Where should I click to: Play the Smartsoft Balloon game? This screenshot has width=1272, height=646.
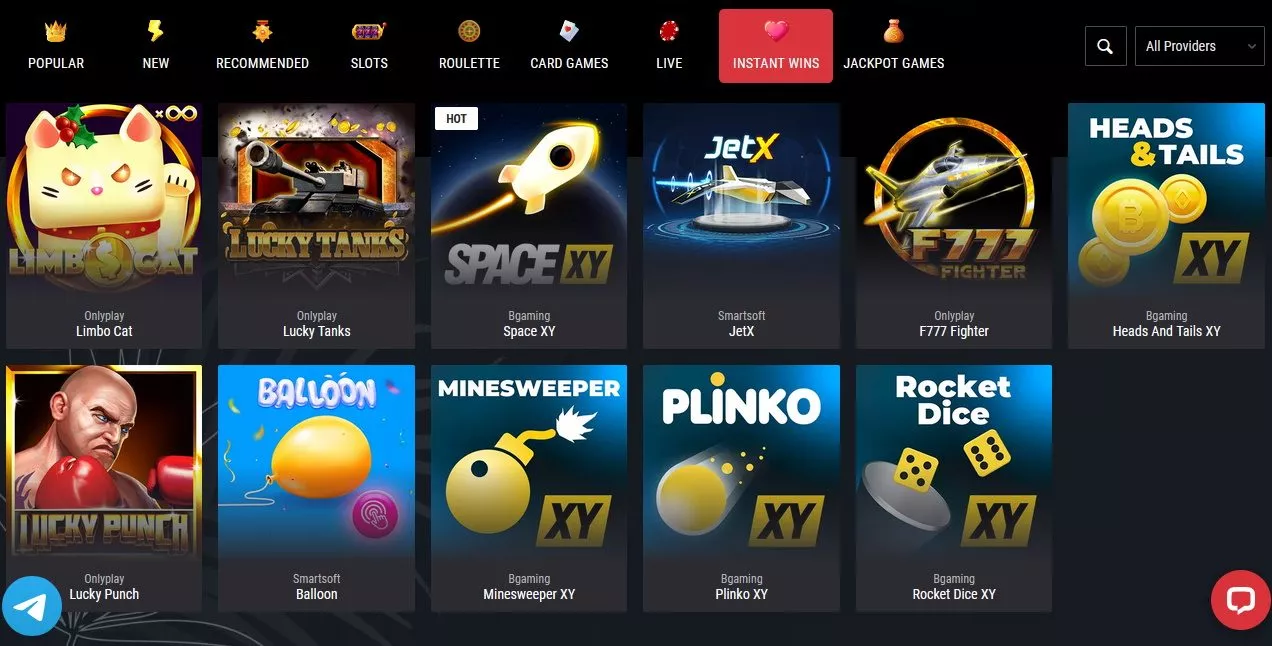tap(316, 488)
